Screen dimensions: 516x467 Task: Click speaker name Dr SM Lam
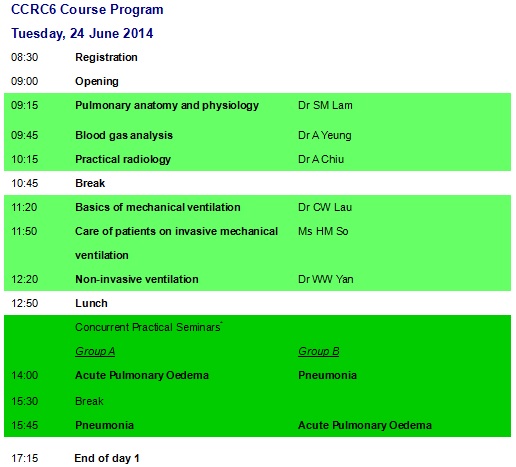point(325,105)
